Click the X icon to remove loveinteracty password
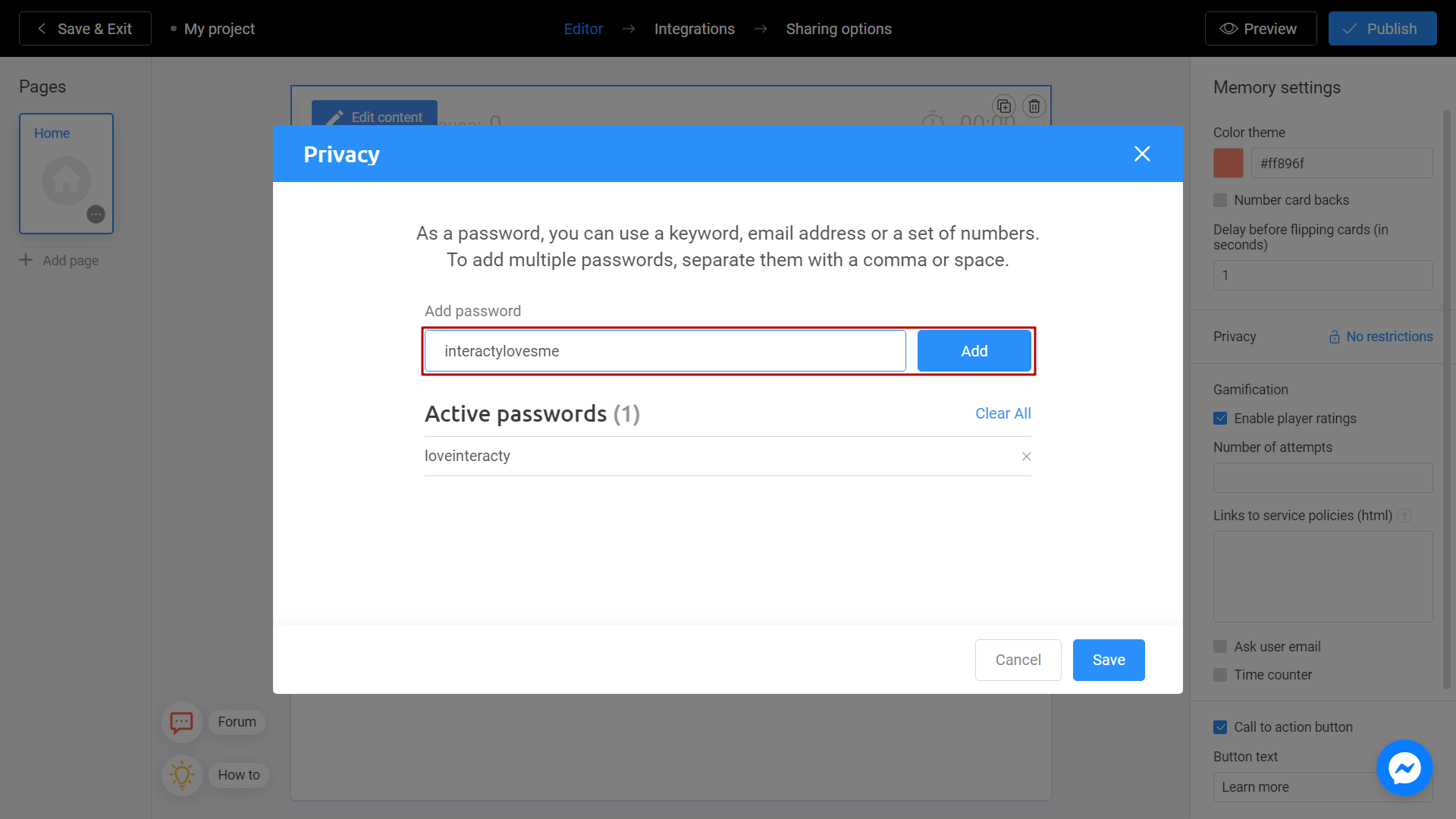 pos(1026,455)
